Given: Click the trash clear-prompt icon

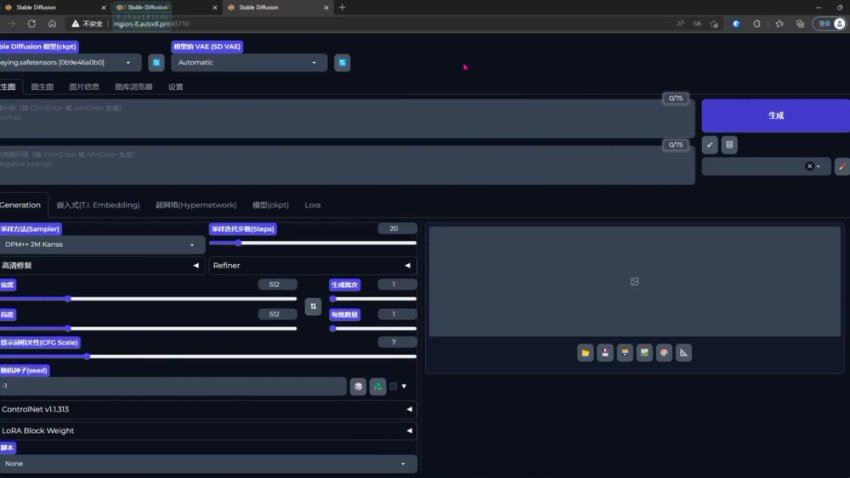Looking at the screenshot, I should (729, 145).
